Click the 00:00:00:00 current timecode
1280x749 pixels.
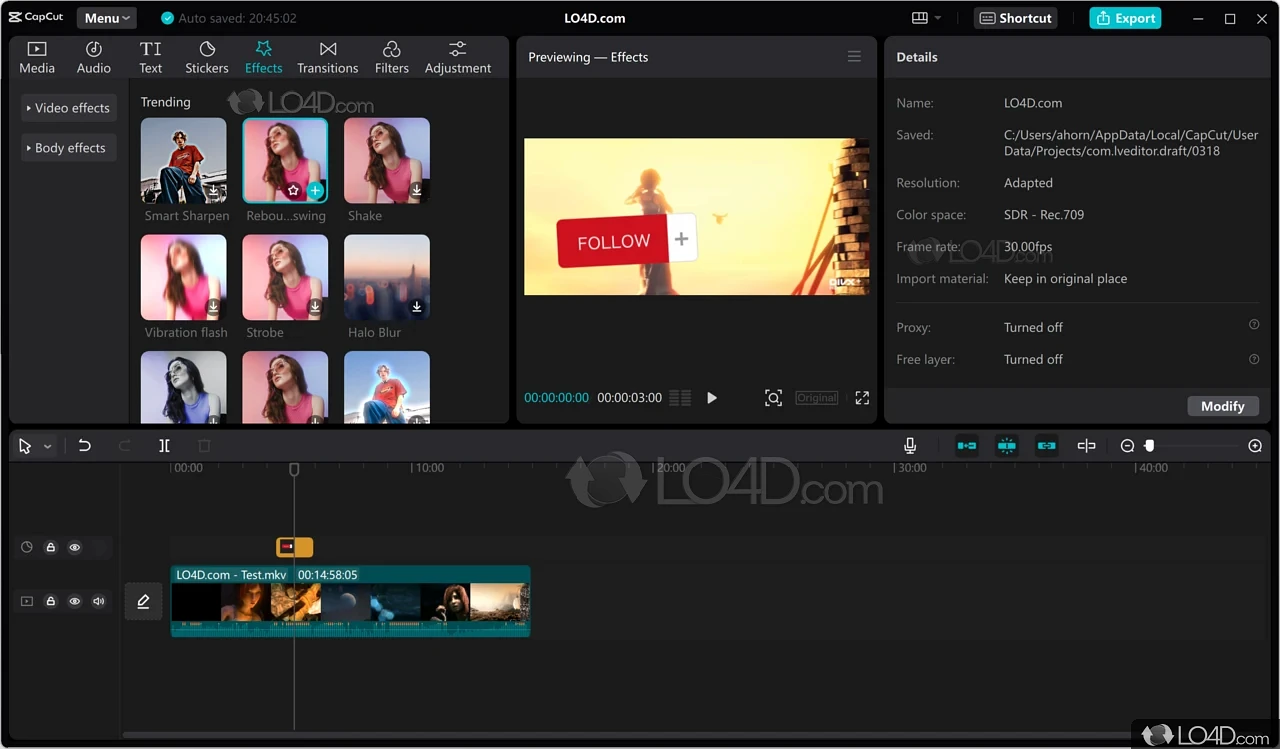point(557,398)
